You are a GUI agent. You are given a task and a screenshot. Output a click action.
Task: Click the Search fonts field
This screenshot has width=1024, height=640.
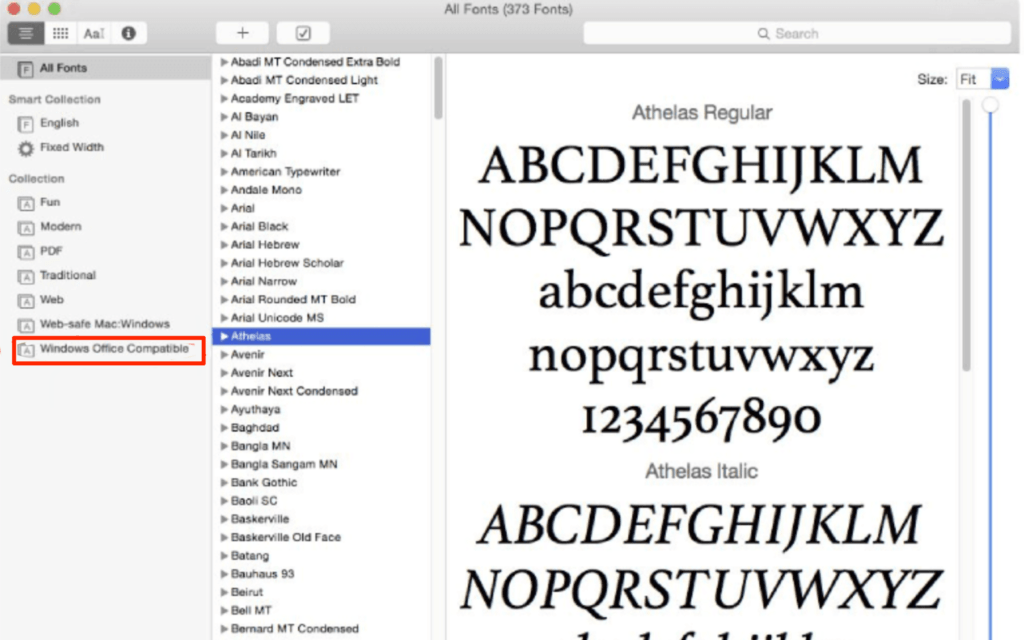(x=797, y=33)
